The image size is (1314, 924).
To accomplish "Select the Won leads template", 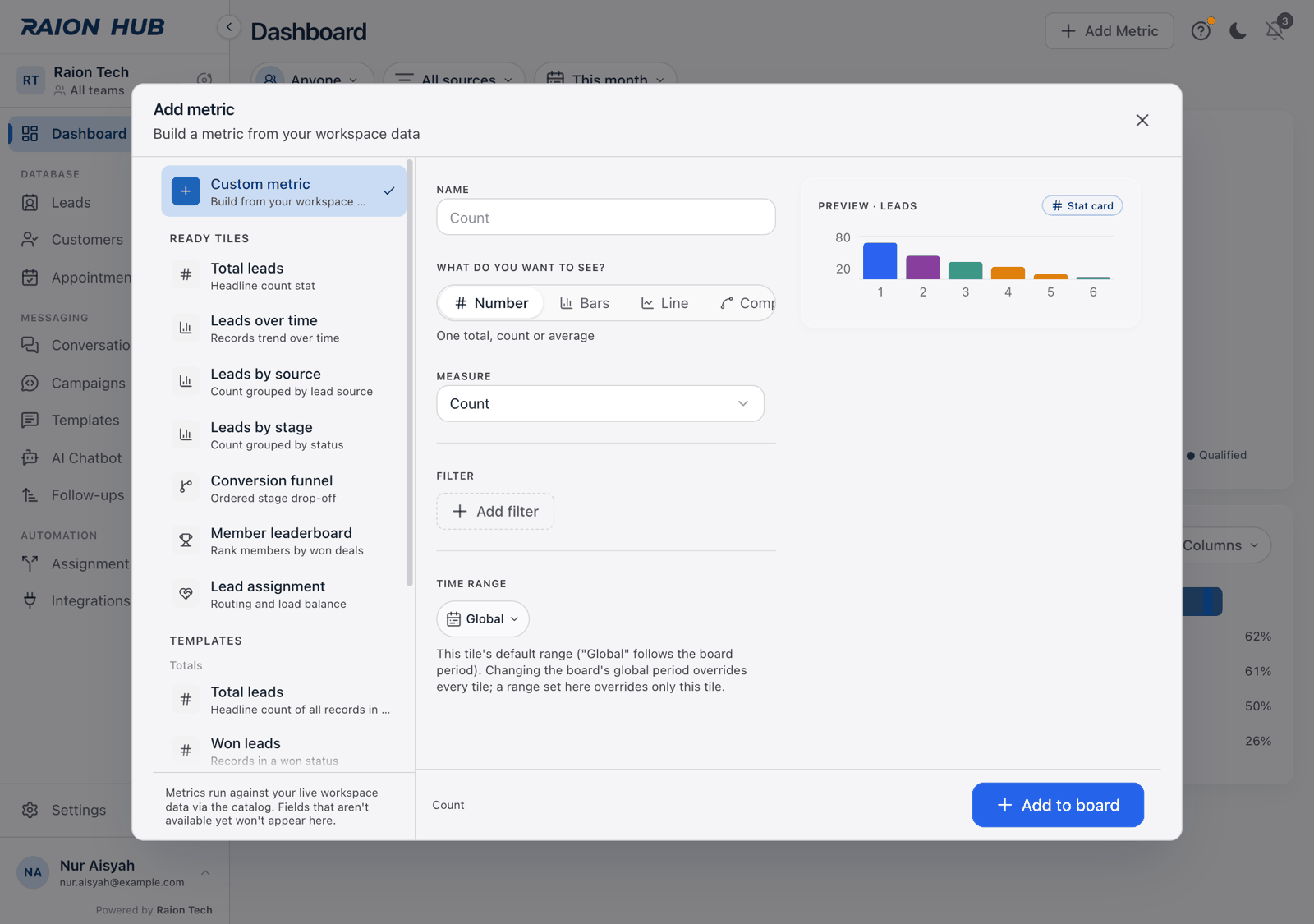I will [x=283, y=751].
